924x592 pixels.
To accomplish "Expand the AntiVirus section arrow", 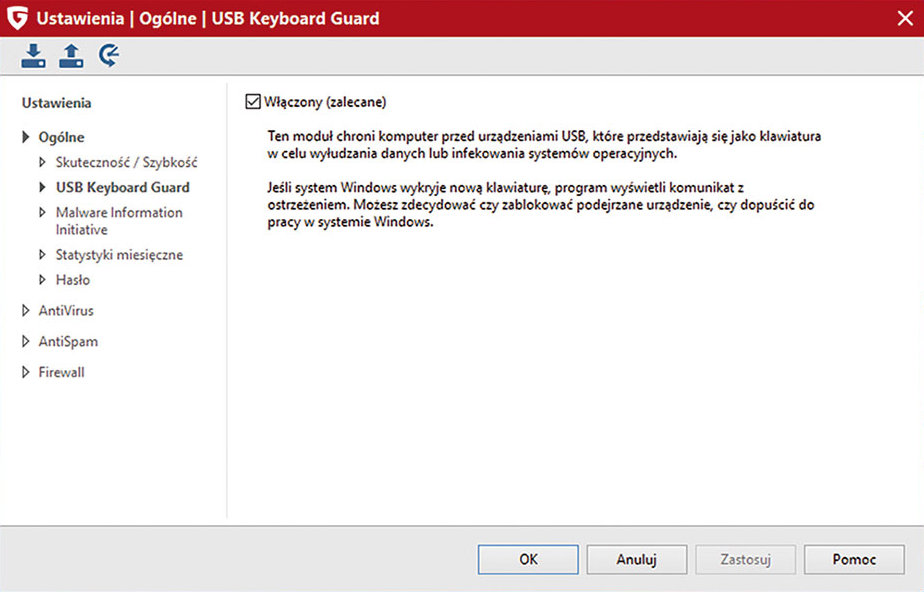I will (x=26, y=311).
